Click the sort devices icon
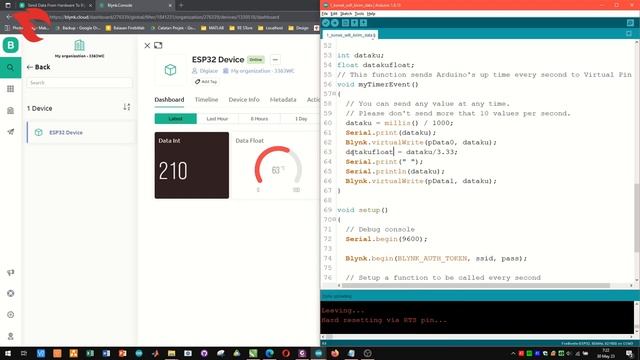The height and width of the screenshot is (360, 640). [127, 107]
